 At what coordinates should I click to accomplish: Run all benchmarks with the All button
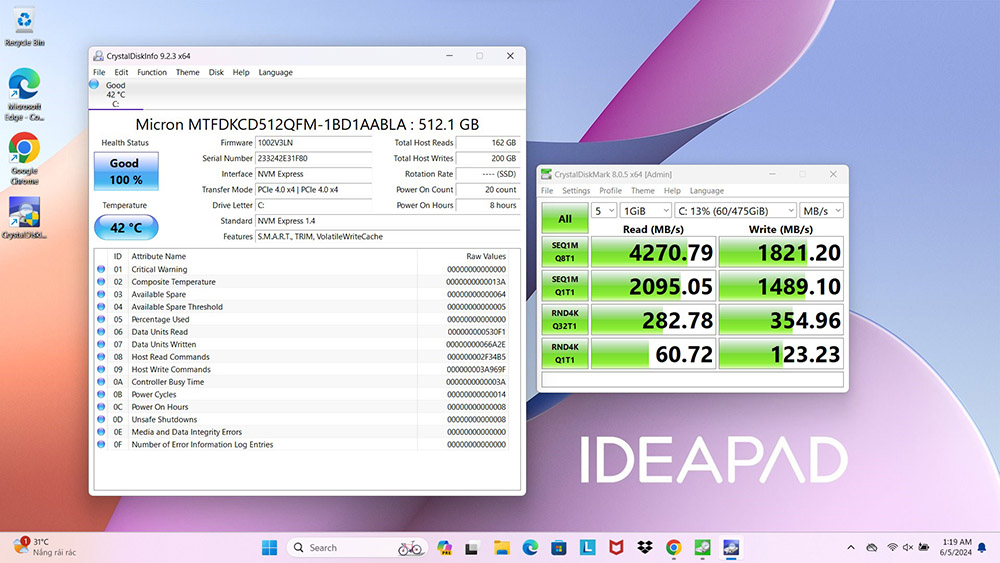565,219
